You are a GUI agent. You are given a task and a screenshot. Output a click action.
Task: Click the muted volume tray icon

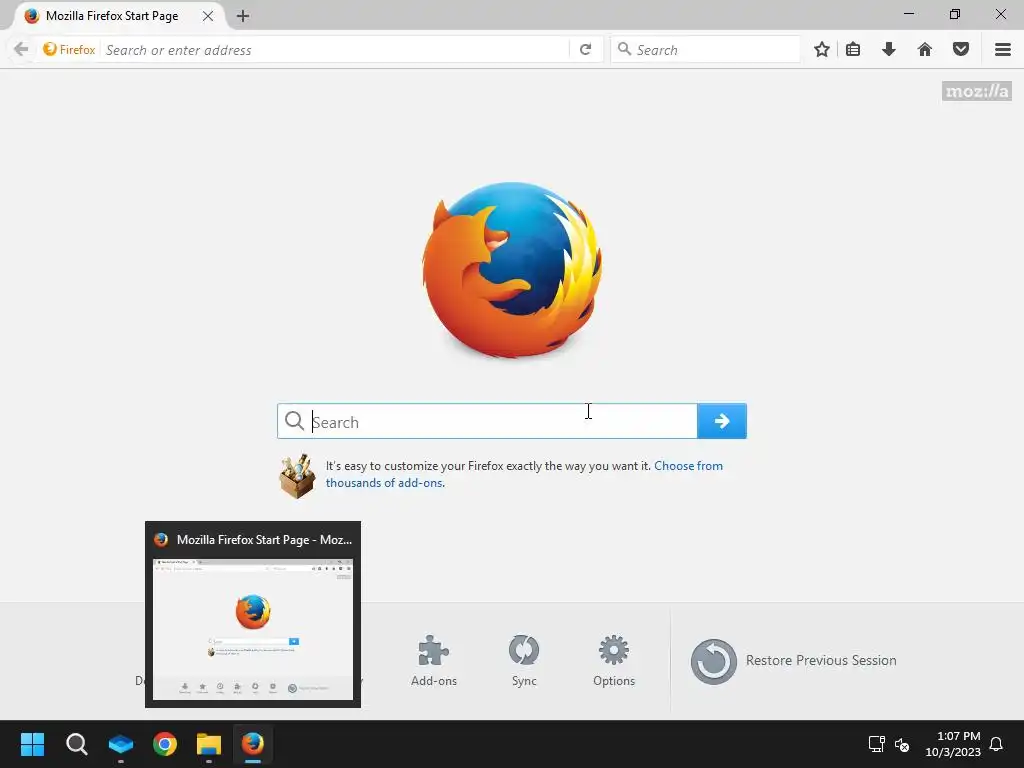(x=902, y=744)
